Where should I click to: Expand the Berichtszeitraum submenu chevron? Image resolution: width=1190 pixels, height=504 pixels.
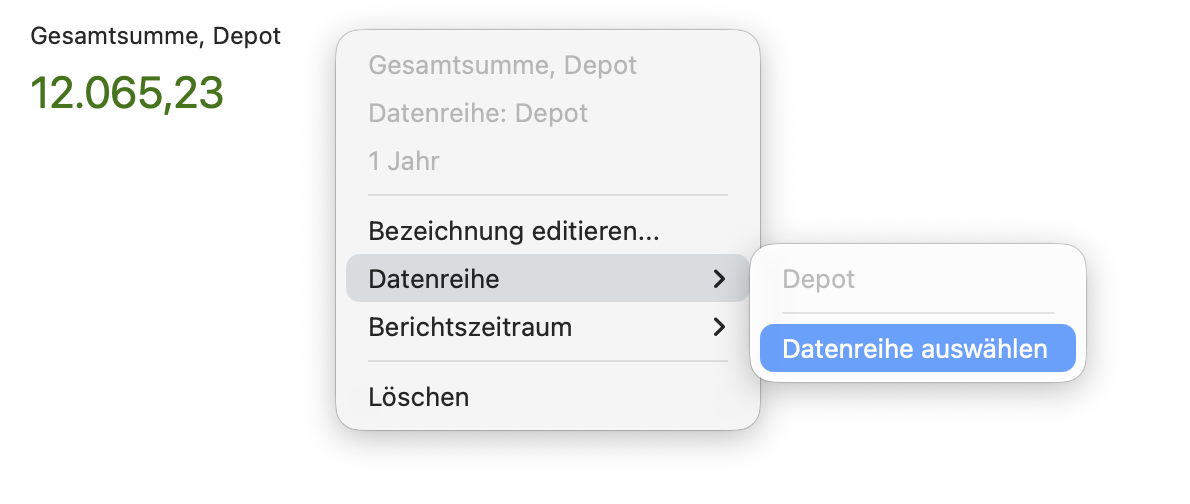719,327
